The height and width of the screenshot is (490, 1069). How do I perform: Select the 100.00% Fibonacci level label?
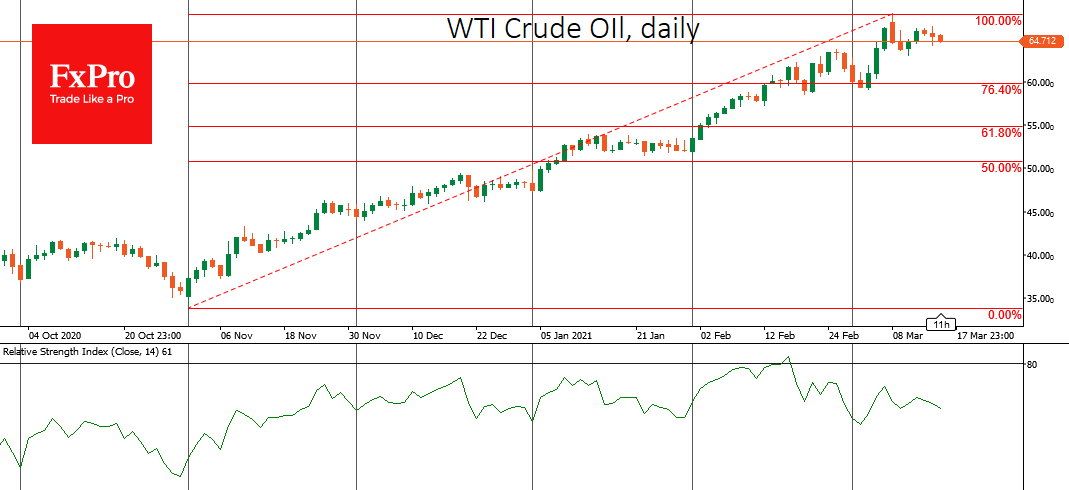click(998, 21)
